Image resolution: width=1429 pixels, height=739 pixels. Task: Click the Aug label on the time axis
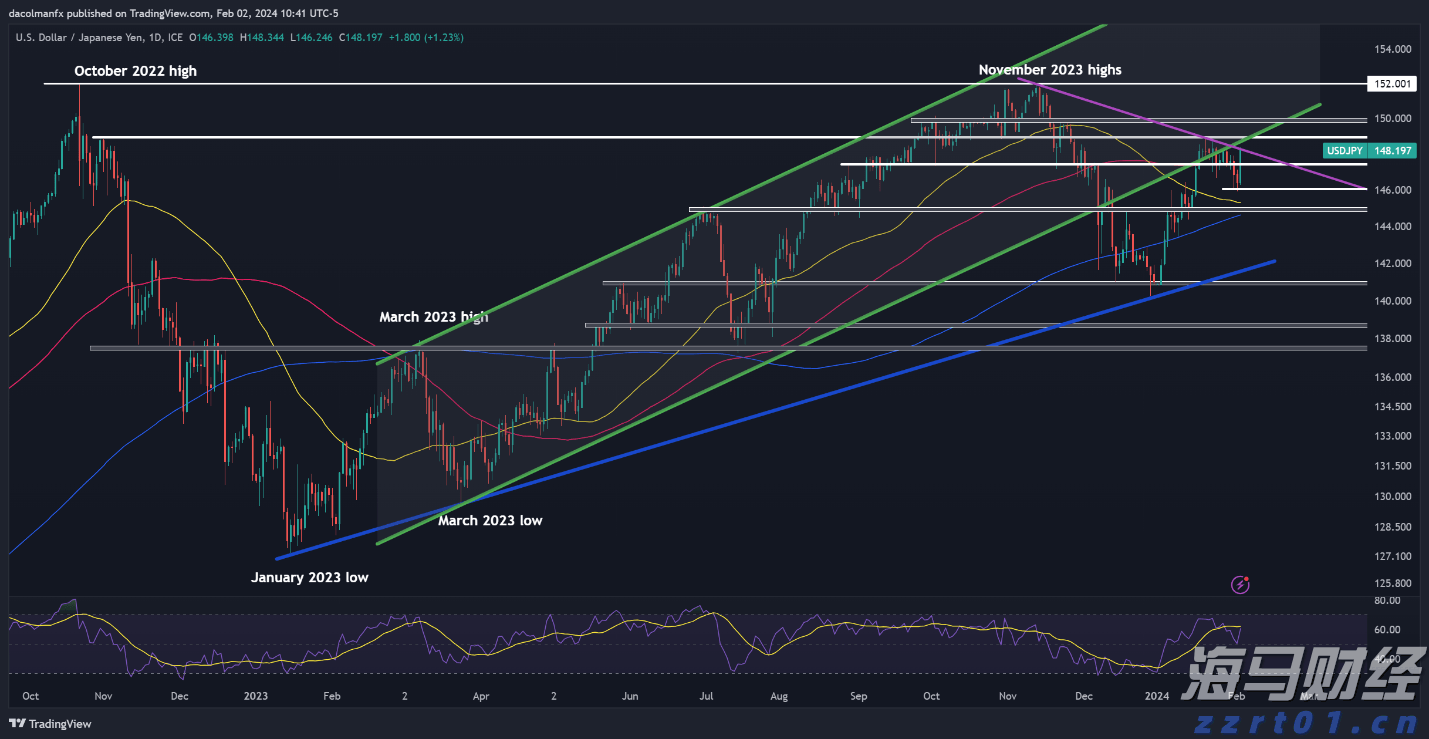779,695
